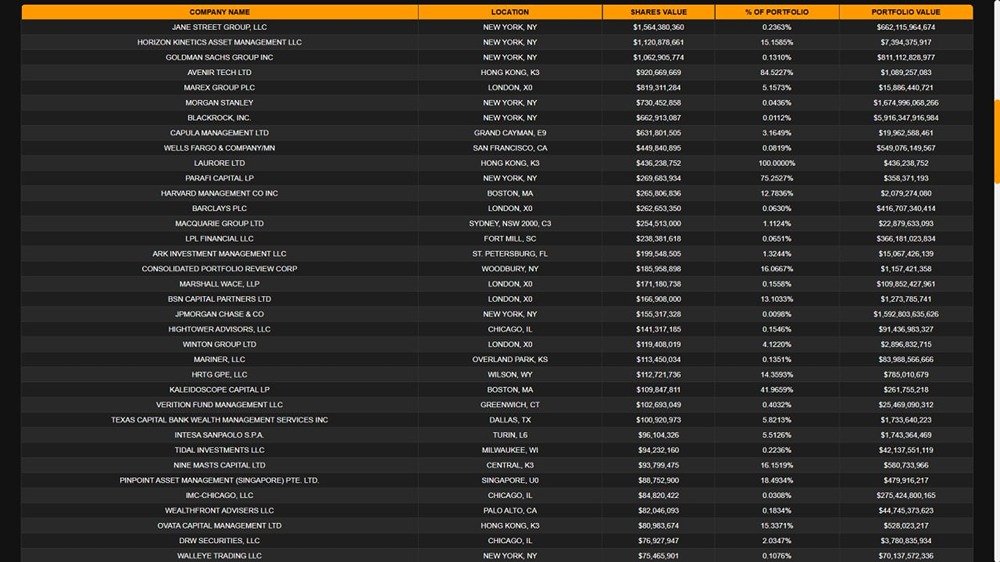The image size is (1000, 562).
Task: Click KALEIDOSCOPE CAPITAL LP name
Action: coord(219,390)
